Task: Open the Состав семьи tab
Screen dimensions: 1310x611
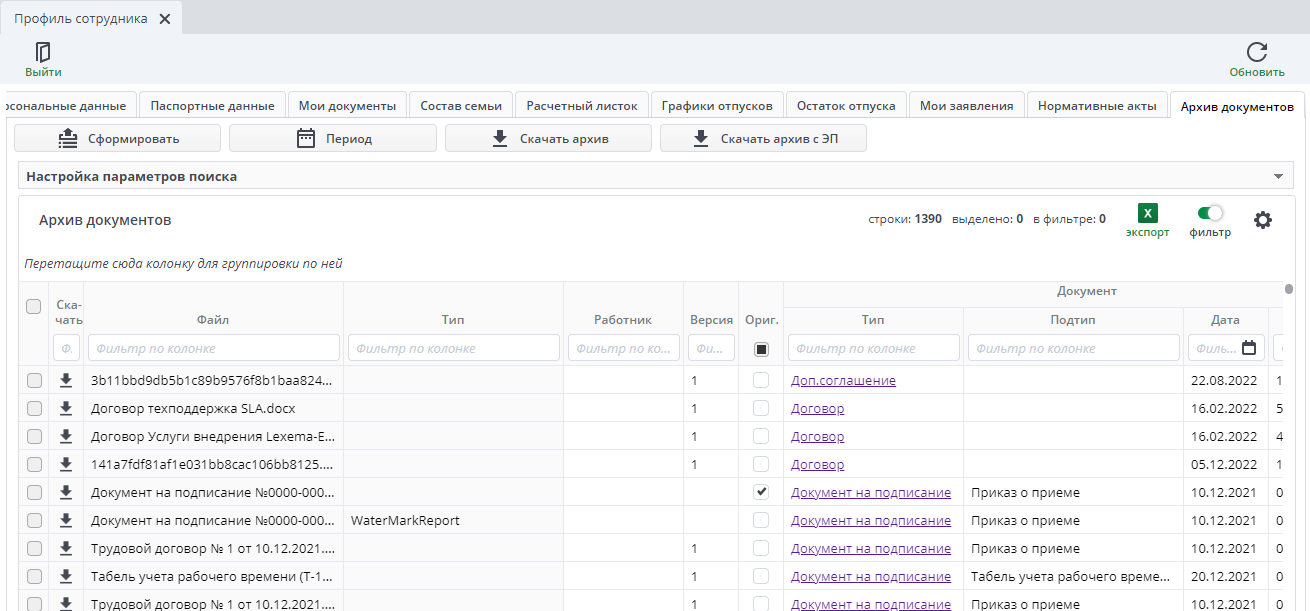Action: coord(461,105)
